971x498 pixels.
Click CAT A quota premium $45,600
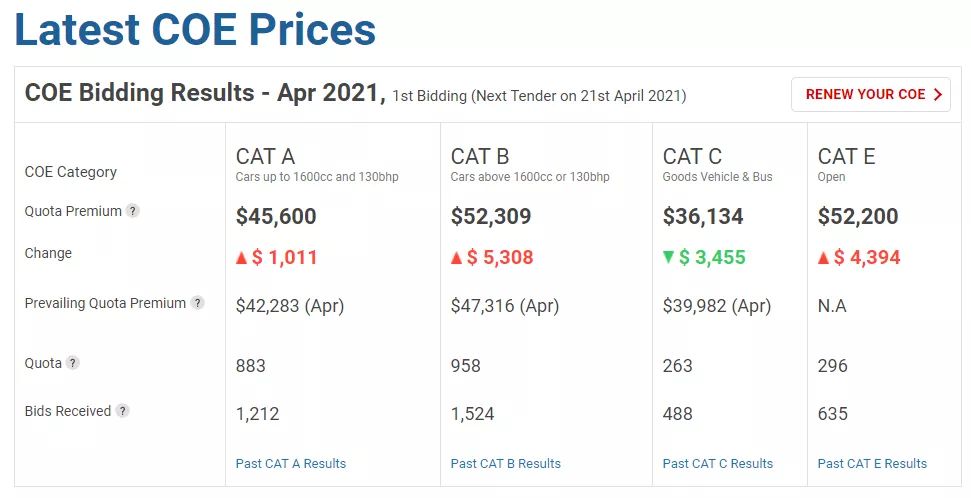click(276, 216)
